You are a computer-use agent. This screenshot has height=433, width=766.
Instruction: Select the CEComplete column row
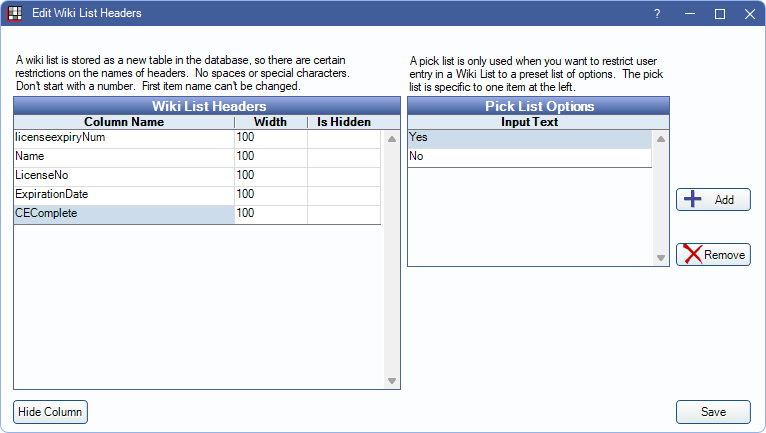click(123, 214)
